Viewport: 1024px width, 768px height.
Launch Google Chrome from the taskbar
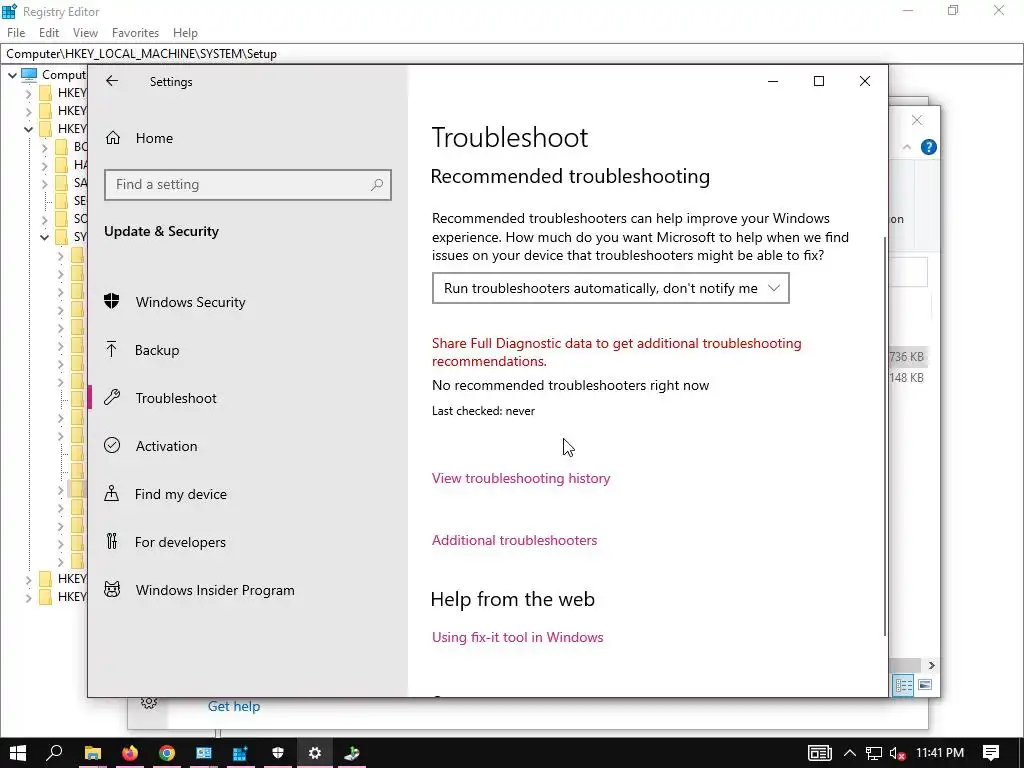[x=167, y=753]
